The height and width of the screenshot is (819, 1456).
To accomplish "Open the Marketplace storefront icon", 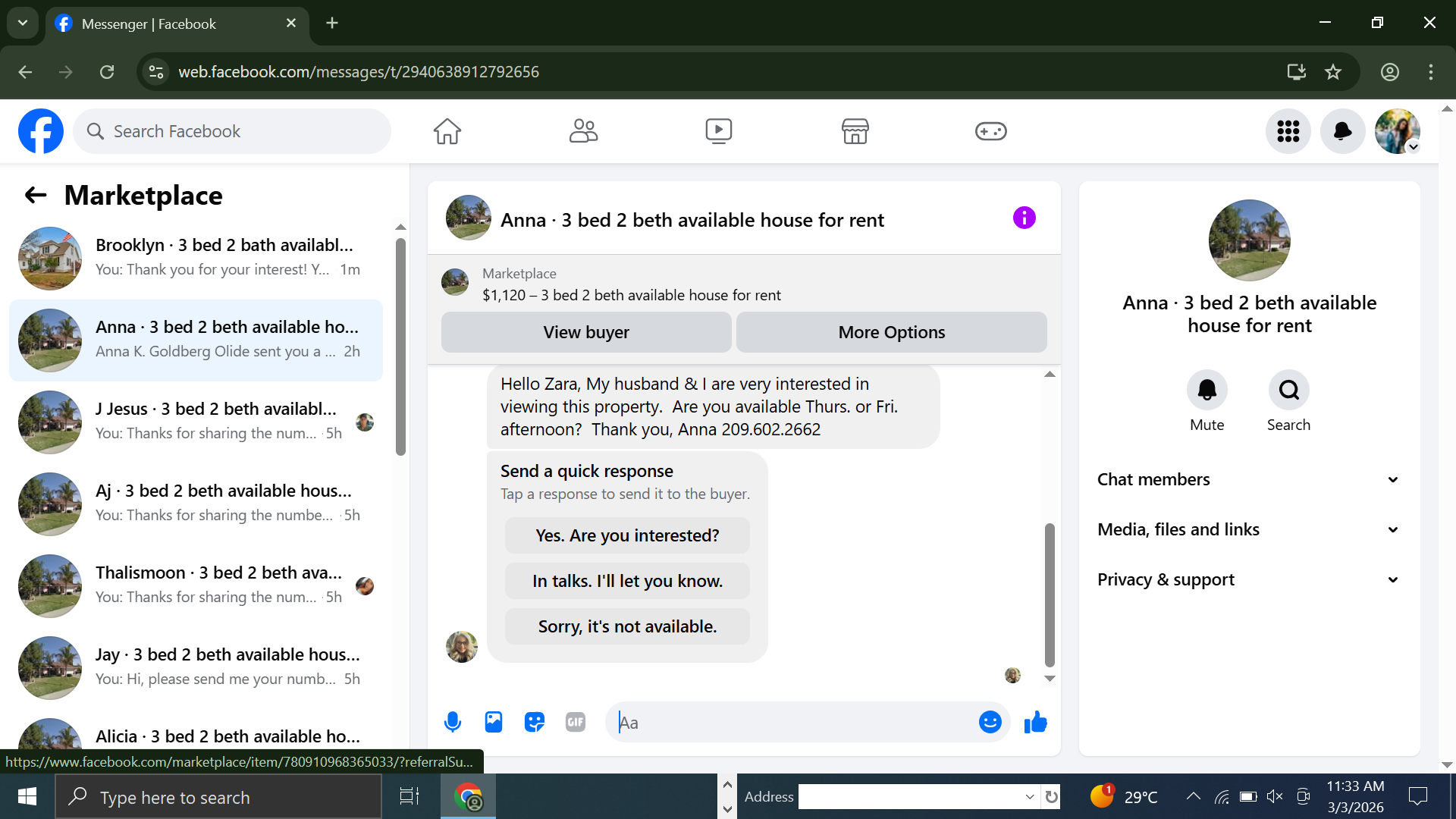I will coord(855,131).
